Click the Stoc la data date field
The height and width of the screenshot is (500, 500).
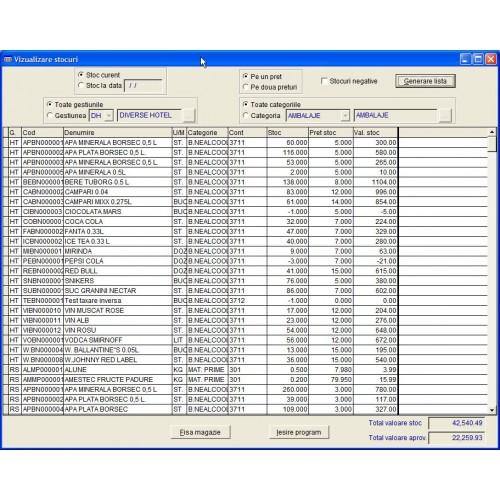(x=143, y=86)
